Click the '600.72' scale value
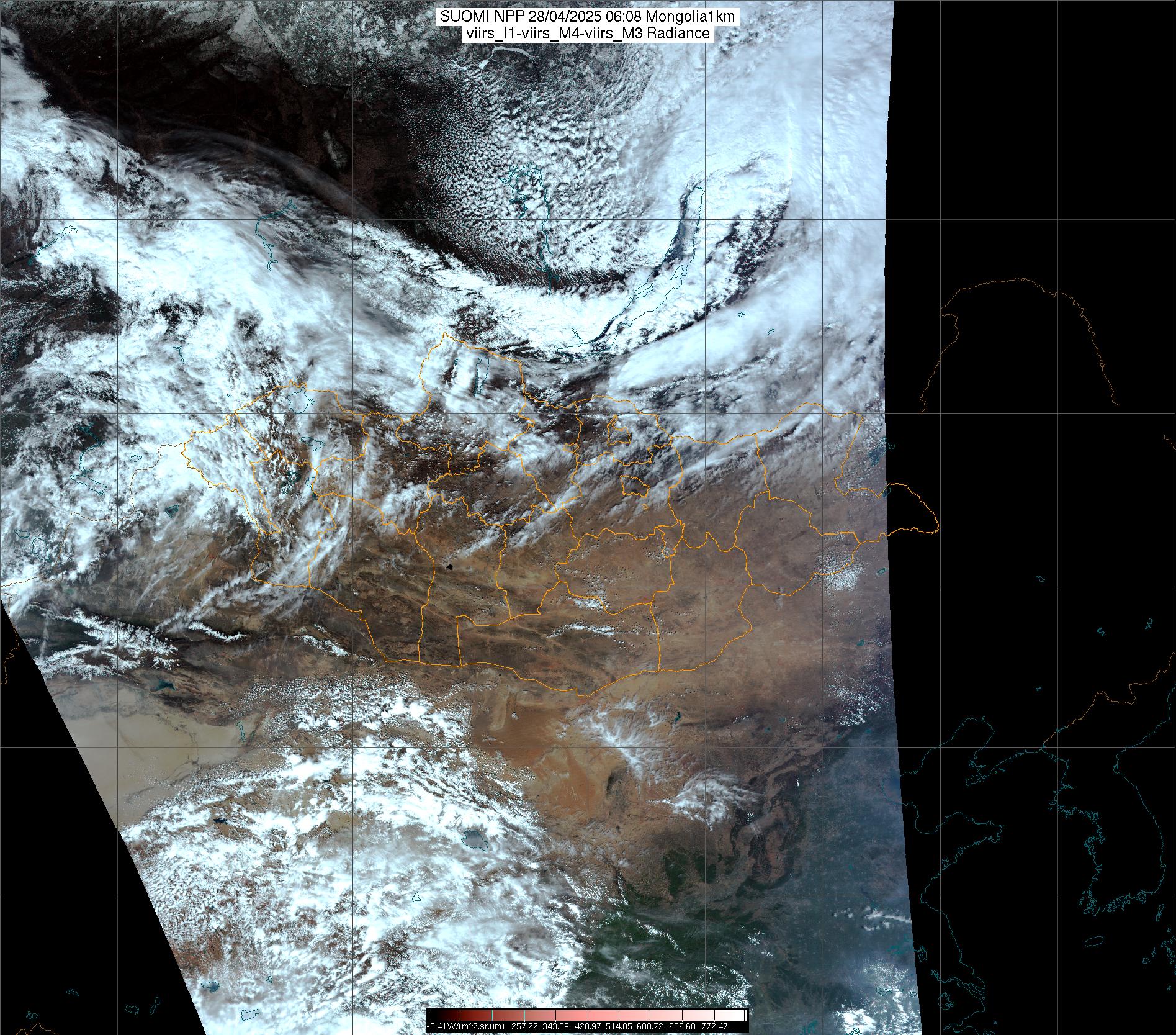The image size is (1176, 1035). 650,1026
